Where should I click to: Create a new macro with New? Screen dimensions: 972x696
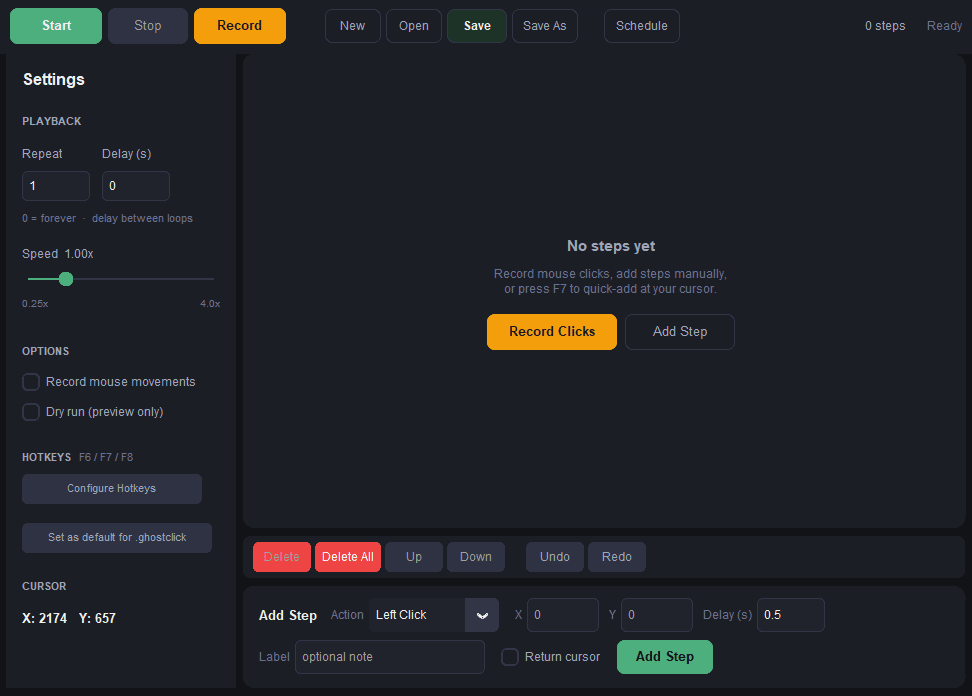point(352,25)
